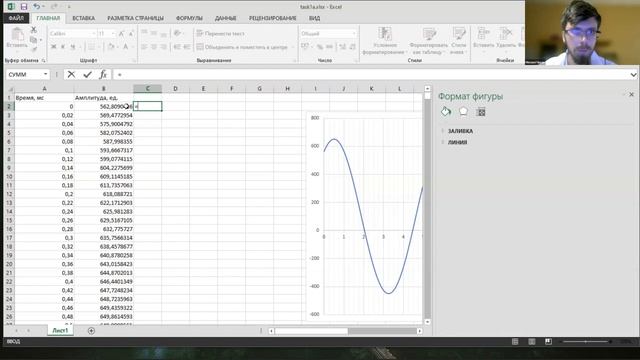Click the Insert cells (Вставить) icon
The height and width of the screenshot is (360, 640).
point(483,34)
